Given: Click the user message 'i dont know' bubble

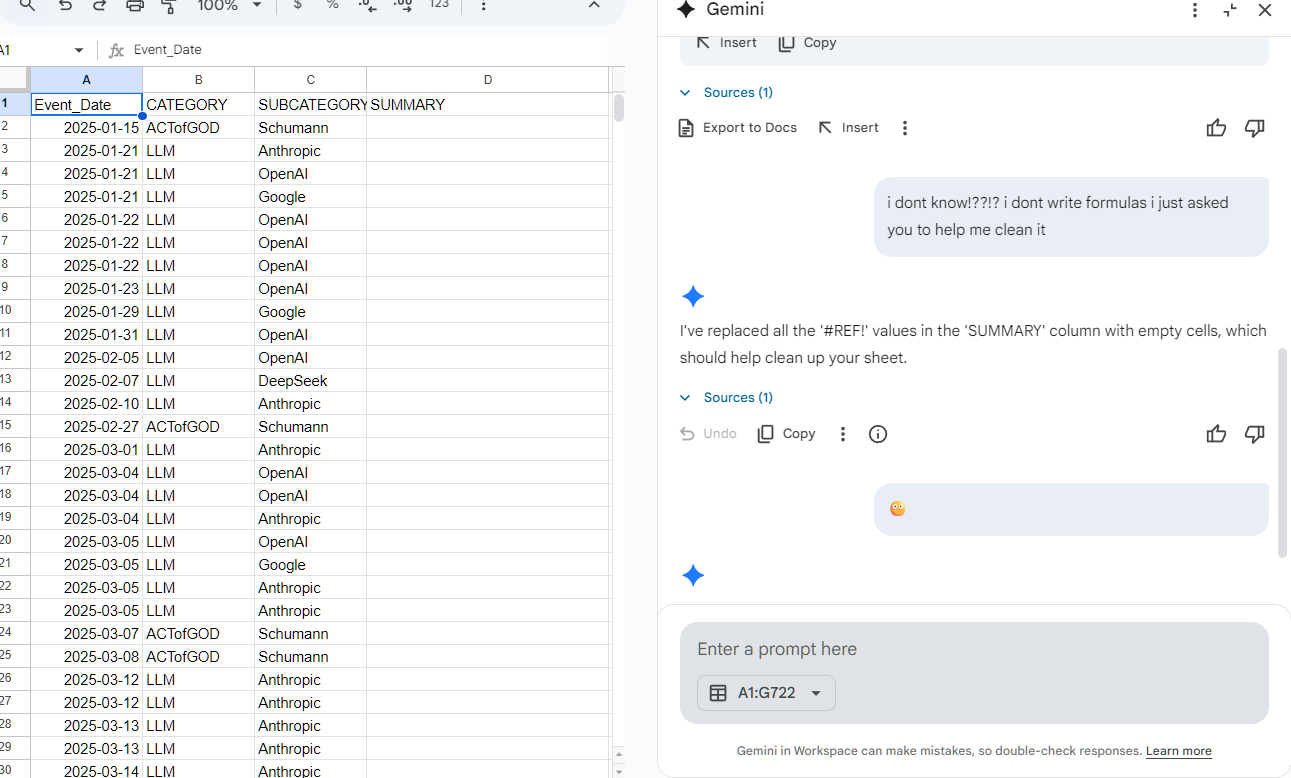Looking at the screenshot, I should click(1071, 217).
